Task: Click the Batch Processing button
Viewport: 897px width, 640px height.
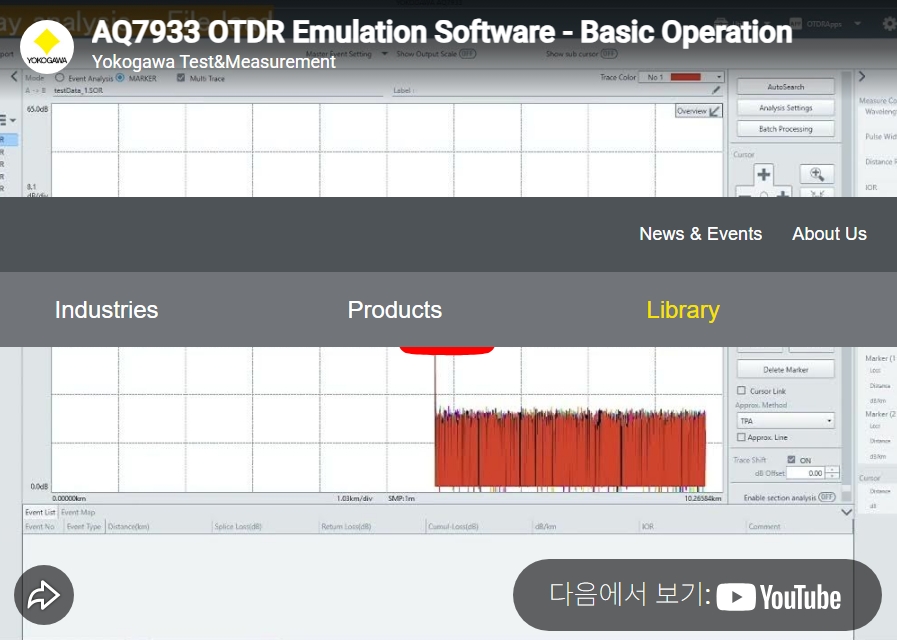Action: click(x=785, y=129)
